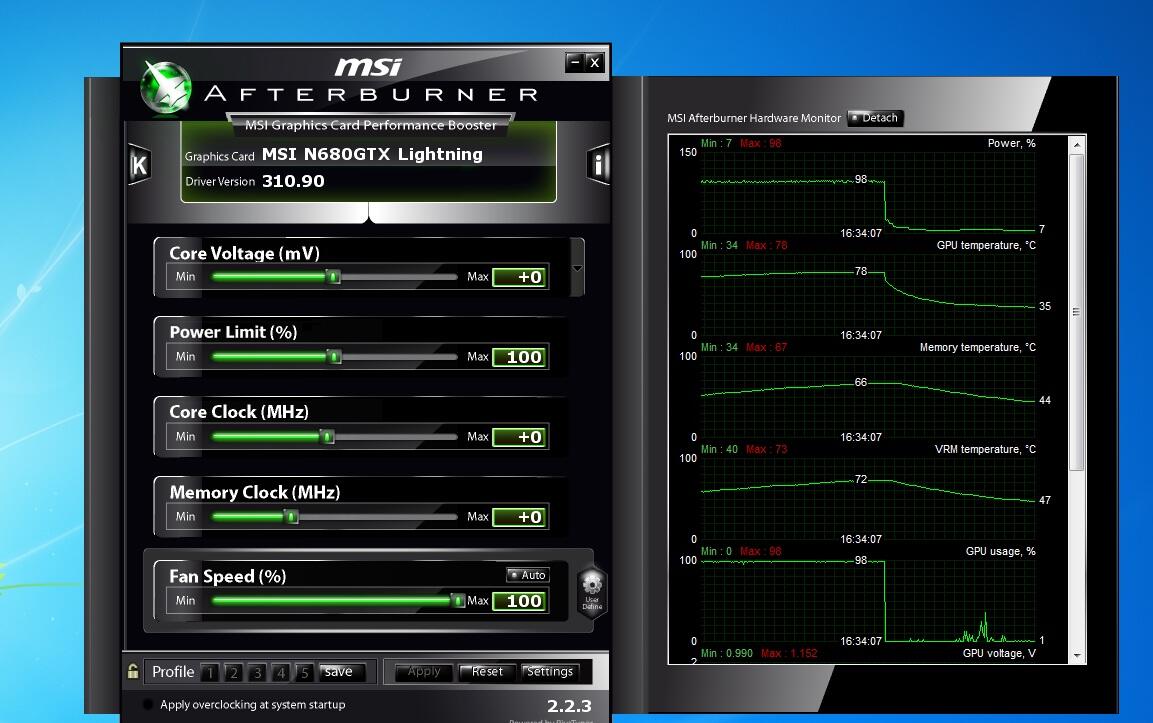
Task: Open the information i side button
Action: (598, 164)
